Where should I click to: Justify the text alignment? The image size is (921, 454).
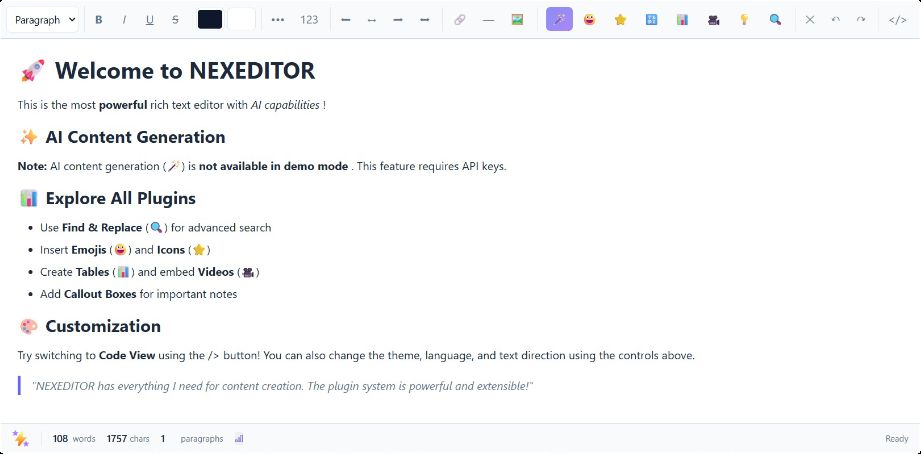click(425, 19)
